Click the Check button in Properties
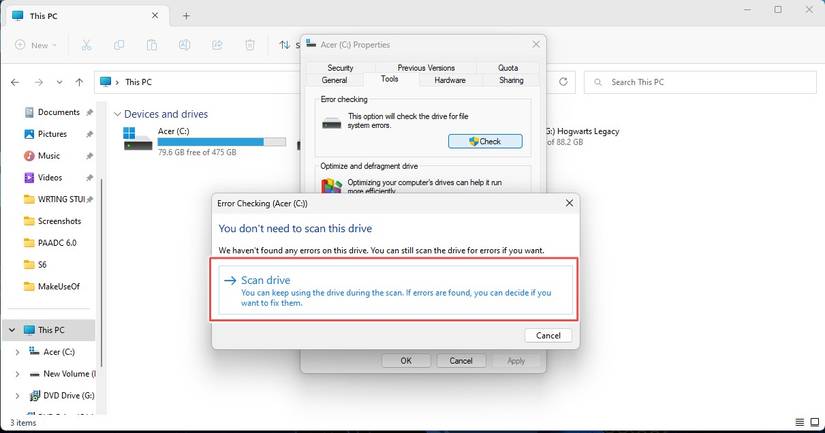 pos(485,141)
